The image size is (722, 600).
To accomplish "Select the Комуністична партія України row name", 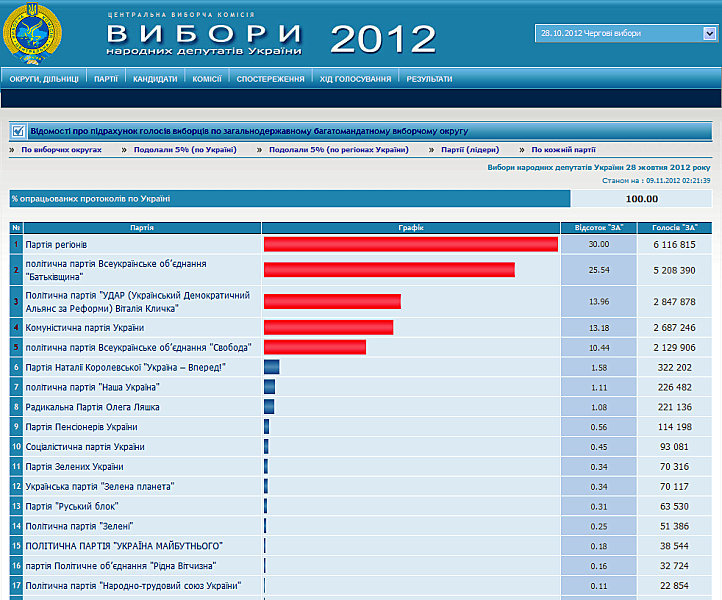I will 85,327.
